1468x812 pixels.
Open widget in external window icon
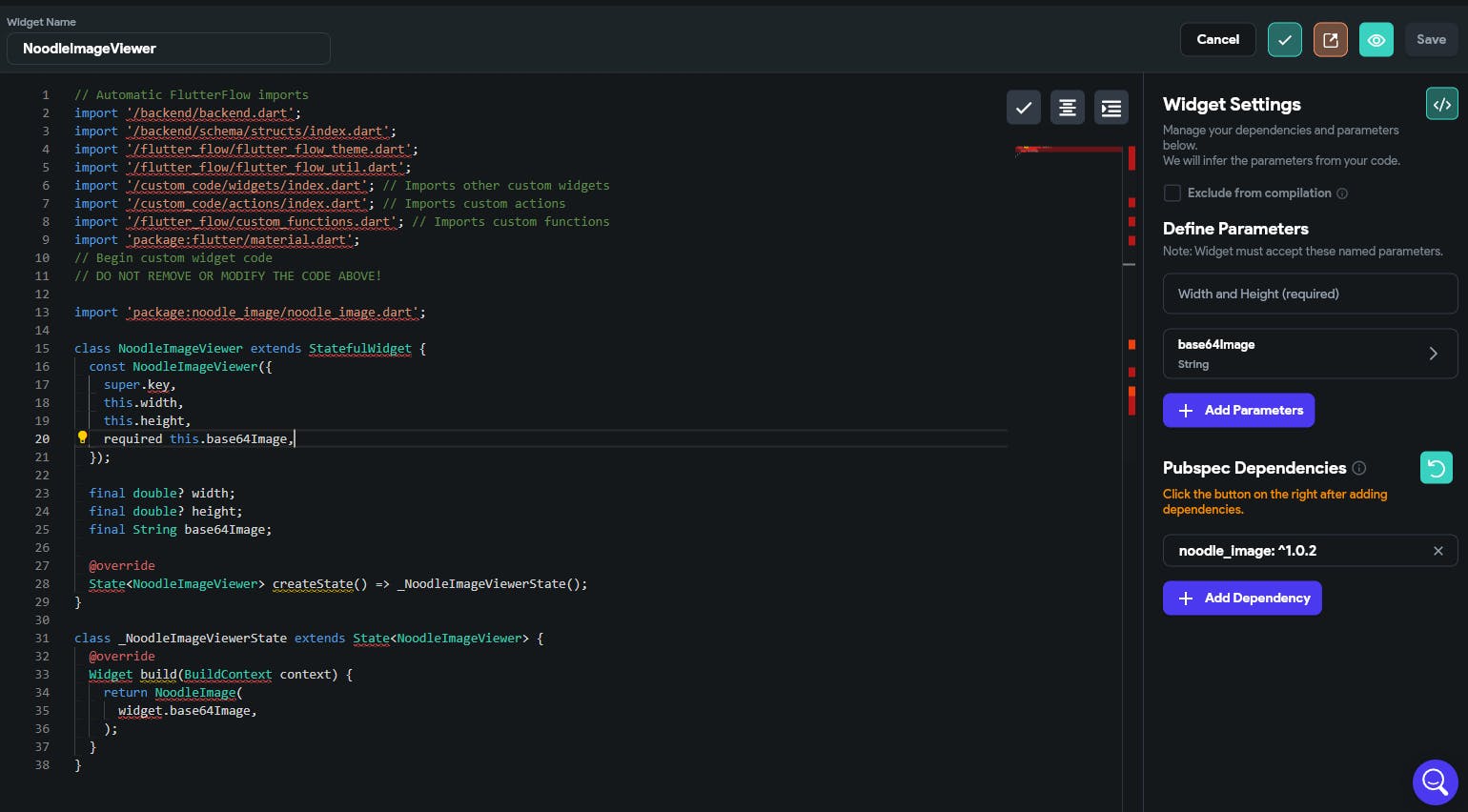pyautogui.click(x=1330, y=40)
